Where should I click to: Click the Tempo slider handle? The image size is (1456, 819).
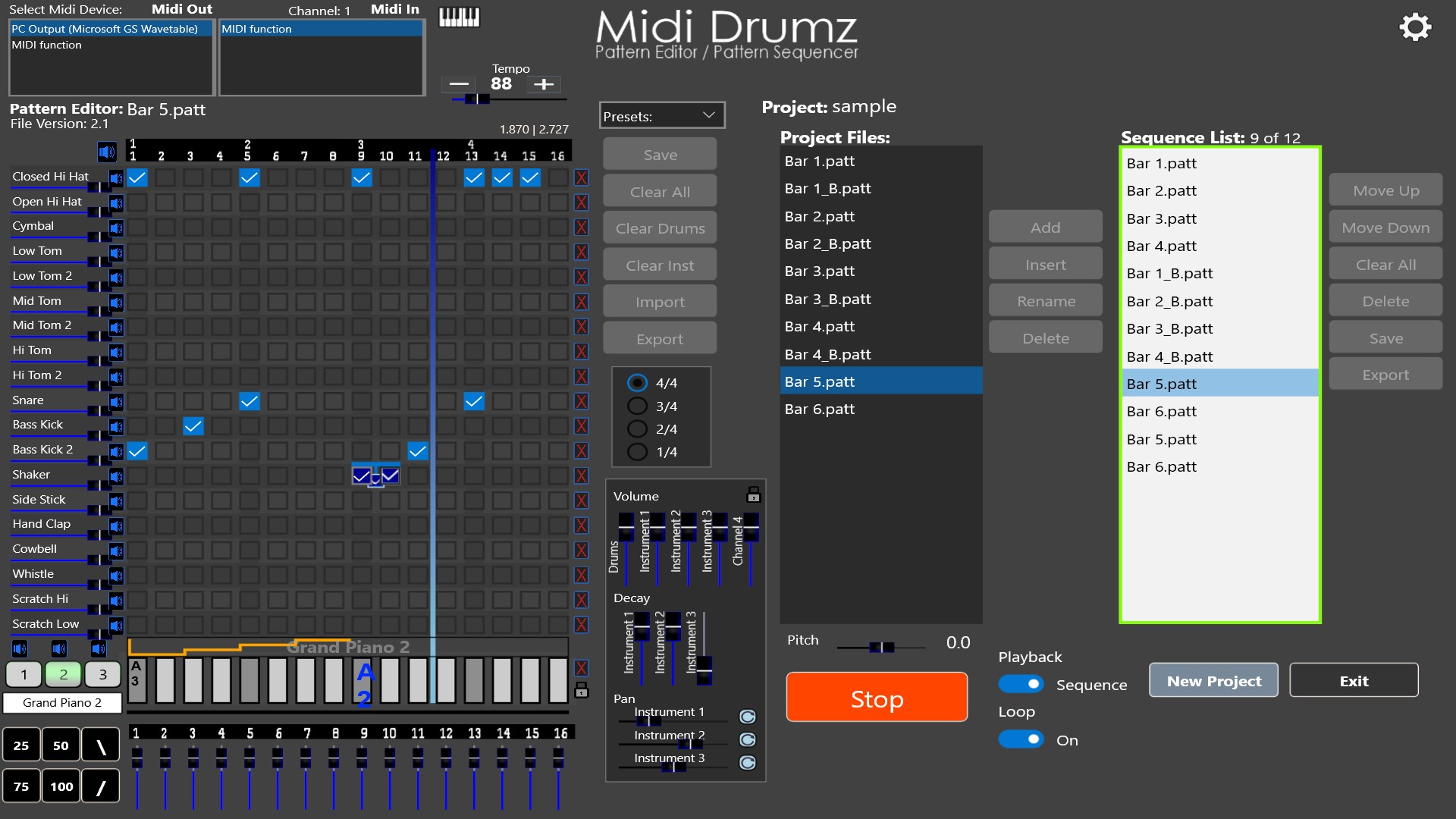(x=477, y=99)
